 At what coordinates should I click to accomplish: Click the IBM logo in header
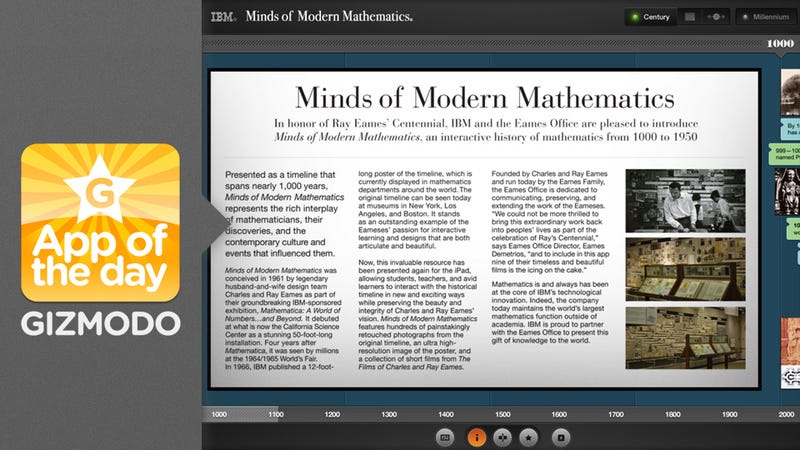click(x=223, y=17)
